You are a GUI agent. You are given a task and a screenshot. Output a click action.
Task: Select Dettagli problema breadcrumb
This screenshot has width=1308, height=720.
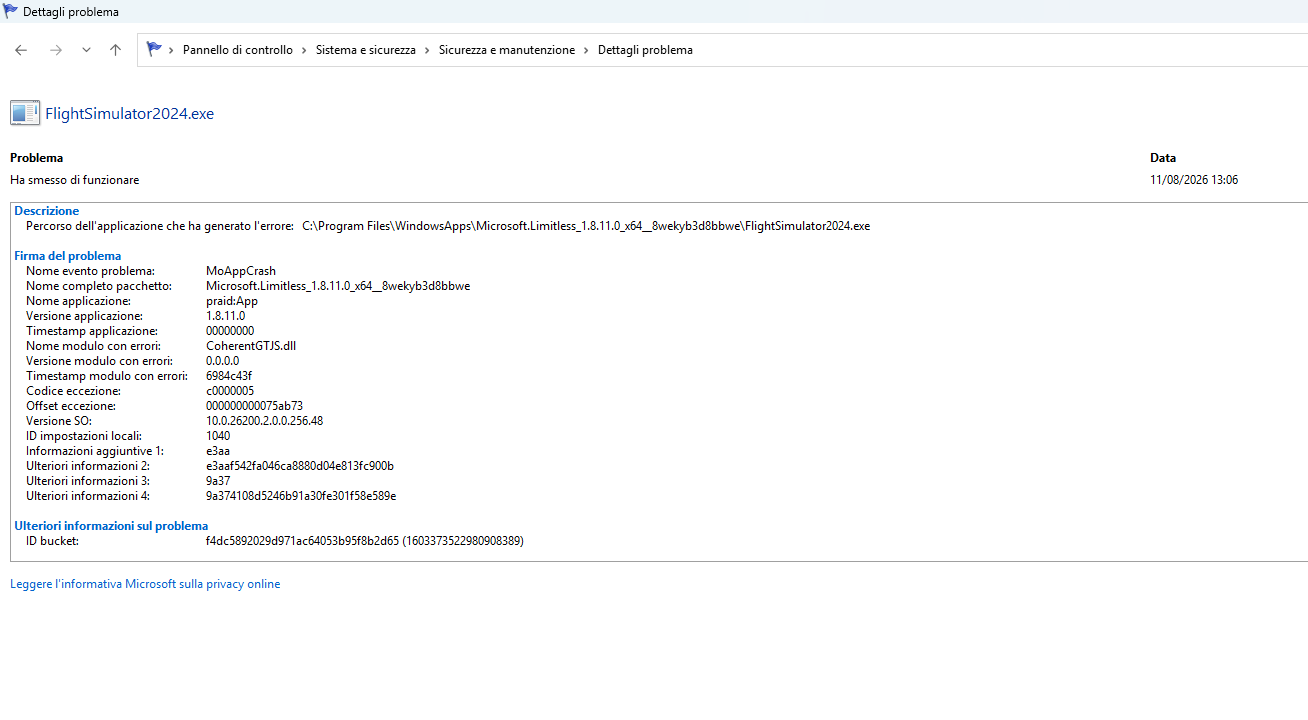click(x=645, y=50)
